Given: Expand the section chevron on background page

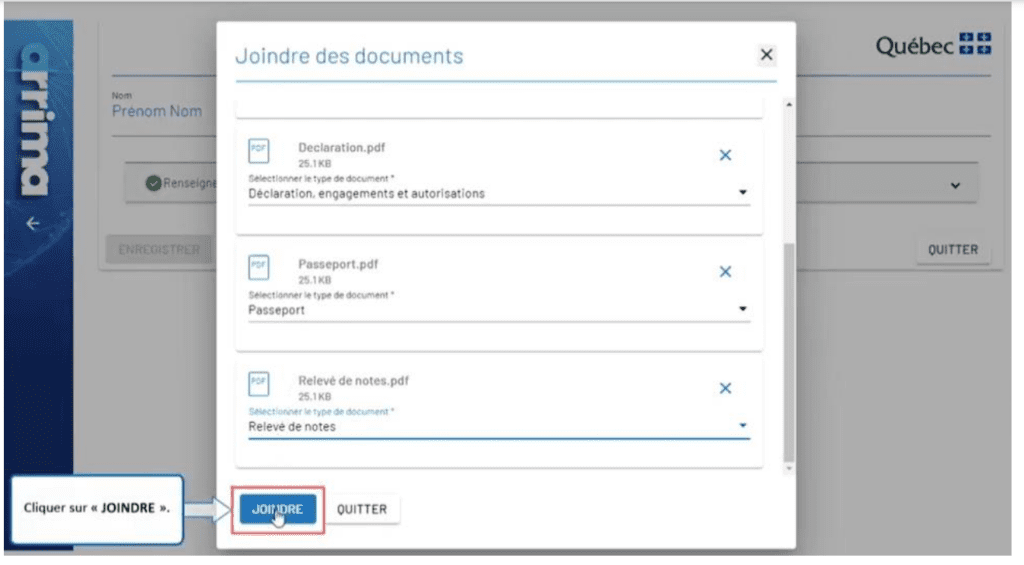Looking at the screenshot, I should point(955,186).
